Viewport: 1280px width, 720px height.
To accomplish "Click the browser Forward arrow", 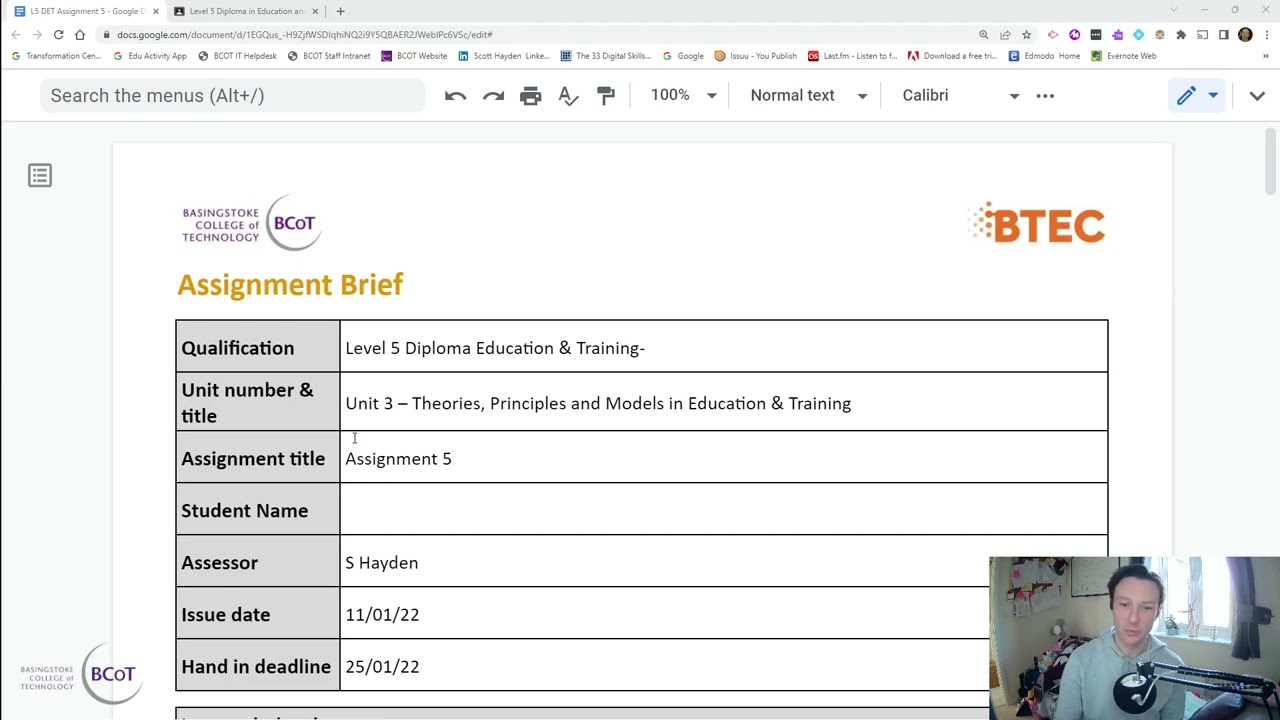I will pyautogui.click(x=37, y=34).
